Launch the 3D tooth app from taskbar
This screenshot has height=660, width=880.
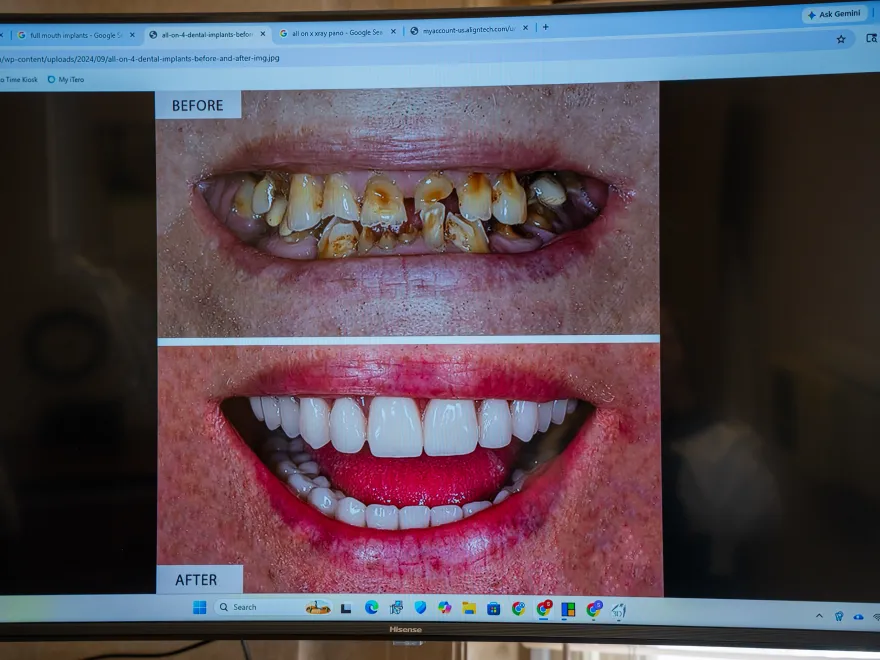coord(618,611)
